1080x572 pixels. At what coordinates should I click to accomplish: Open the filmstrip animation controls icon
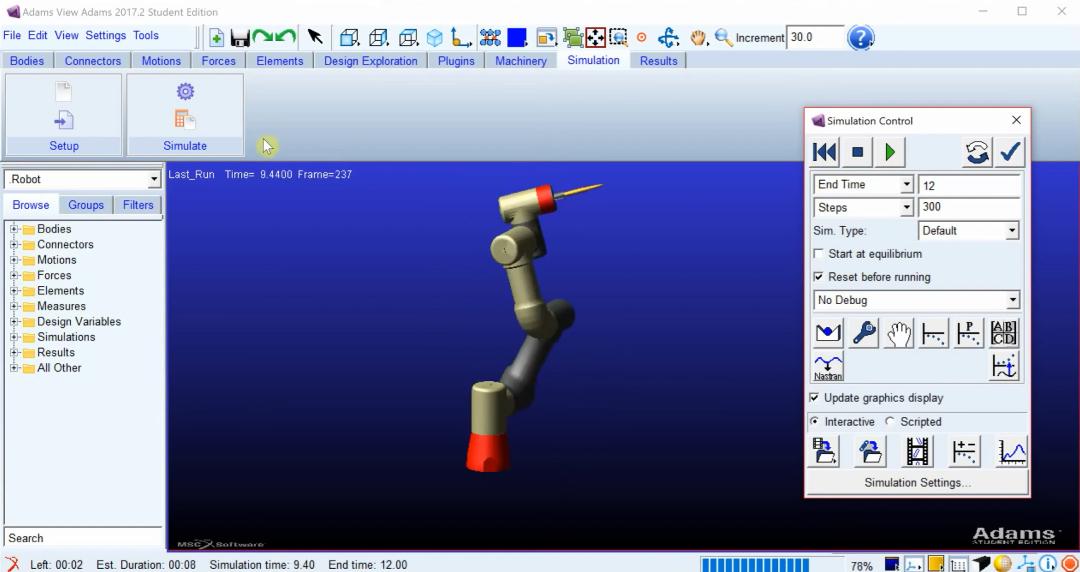[x=917, y=451]
